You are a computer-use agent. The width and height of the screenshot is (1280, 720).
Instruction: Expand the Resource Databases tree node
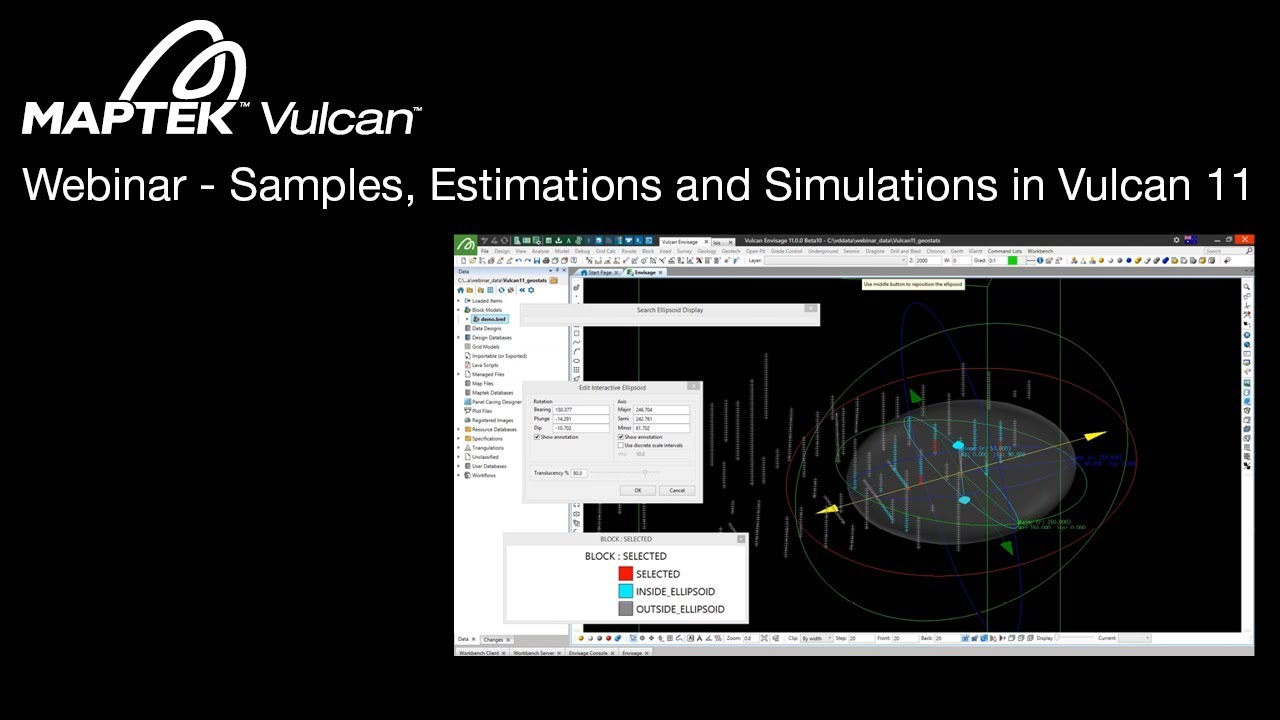pos(458,429)
